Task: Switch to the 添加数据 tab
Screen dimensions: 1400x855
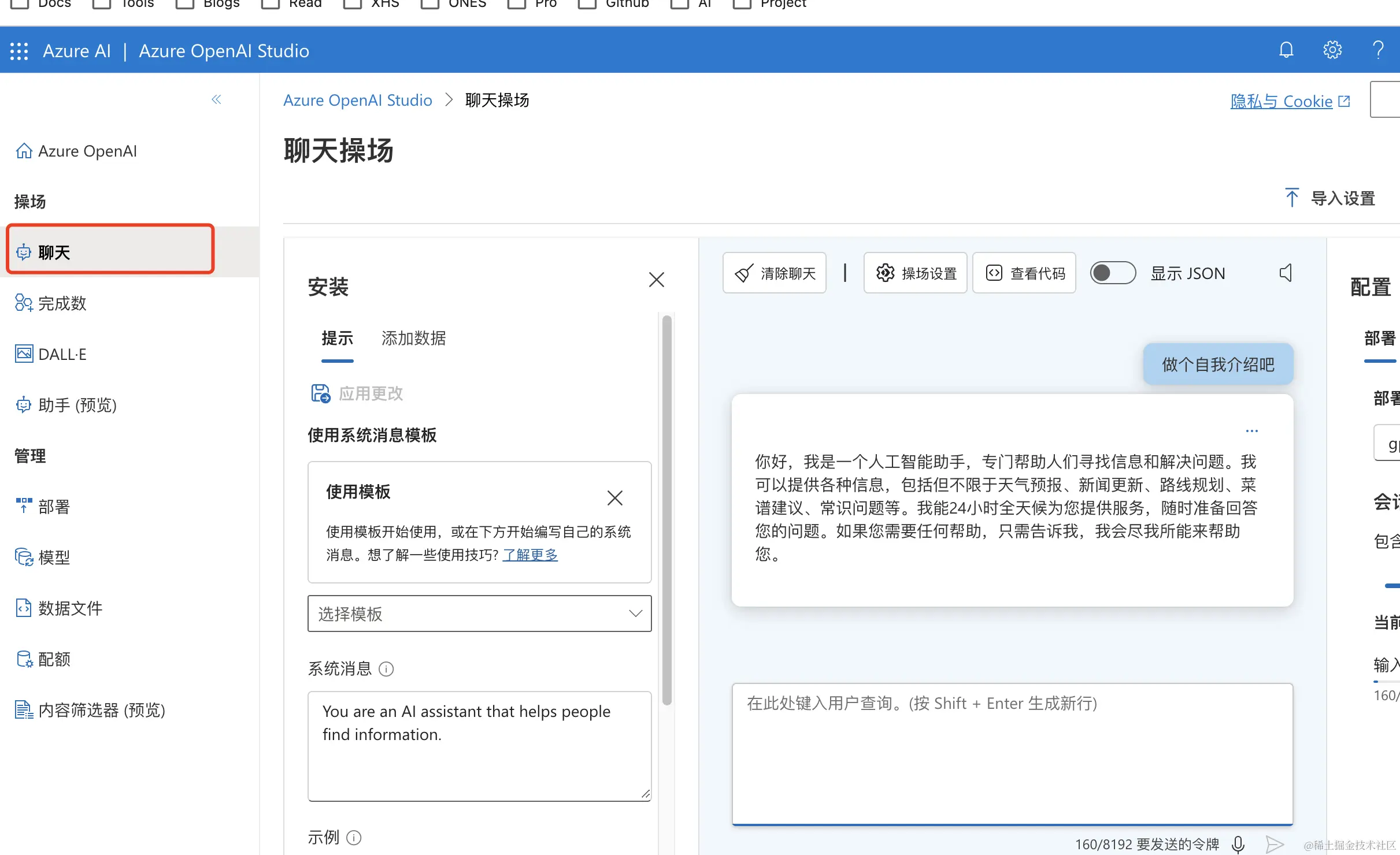Action: pyautogui.click(x=413, y=338)
